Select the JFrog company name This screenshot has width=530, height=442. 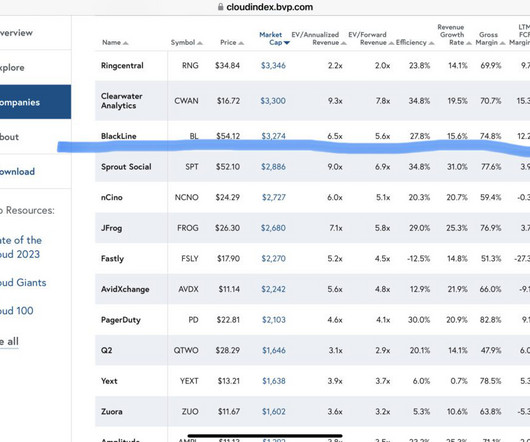[x=111, y=228]
